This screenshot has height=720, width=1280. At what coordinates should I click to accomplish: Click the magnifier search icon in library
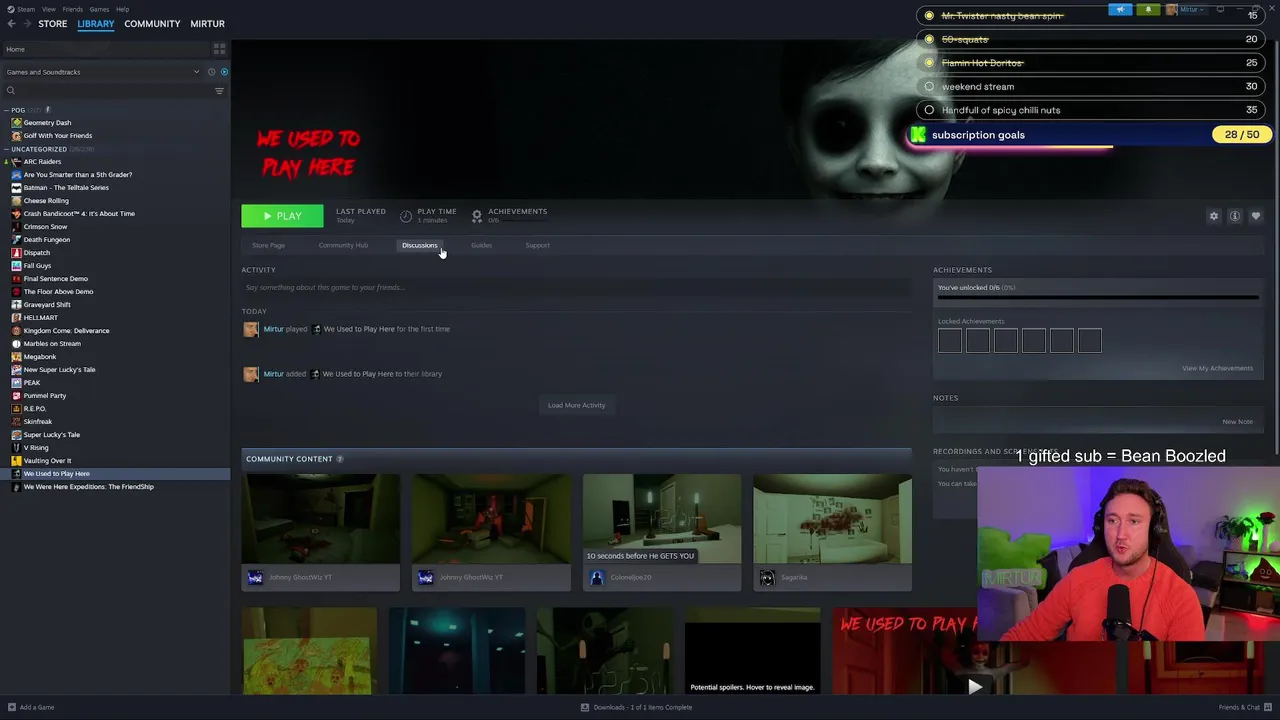(x=11, y=91)
